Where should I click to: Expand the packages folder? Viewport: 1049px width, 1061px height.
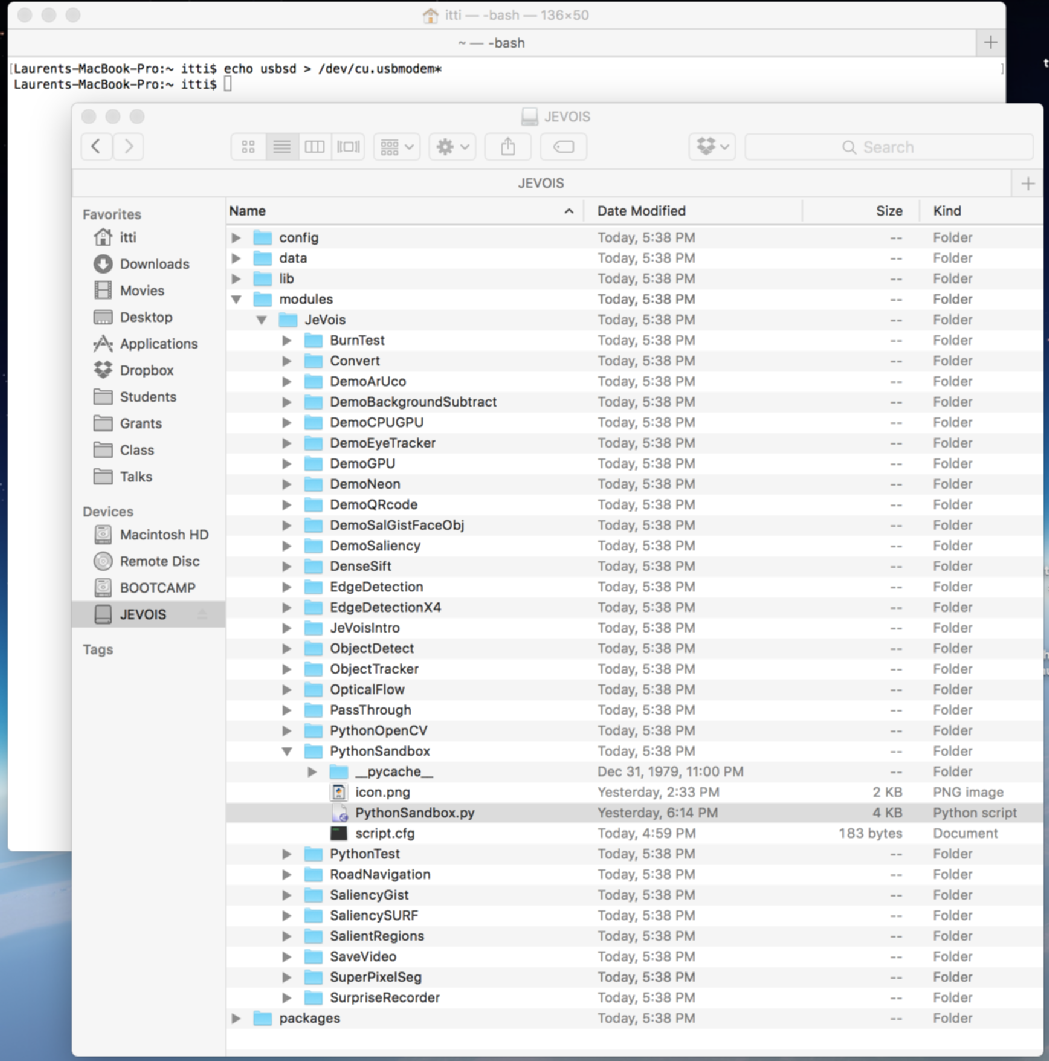(236, 1018)
